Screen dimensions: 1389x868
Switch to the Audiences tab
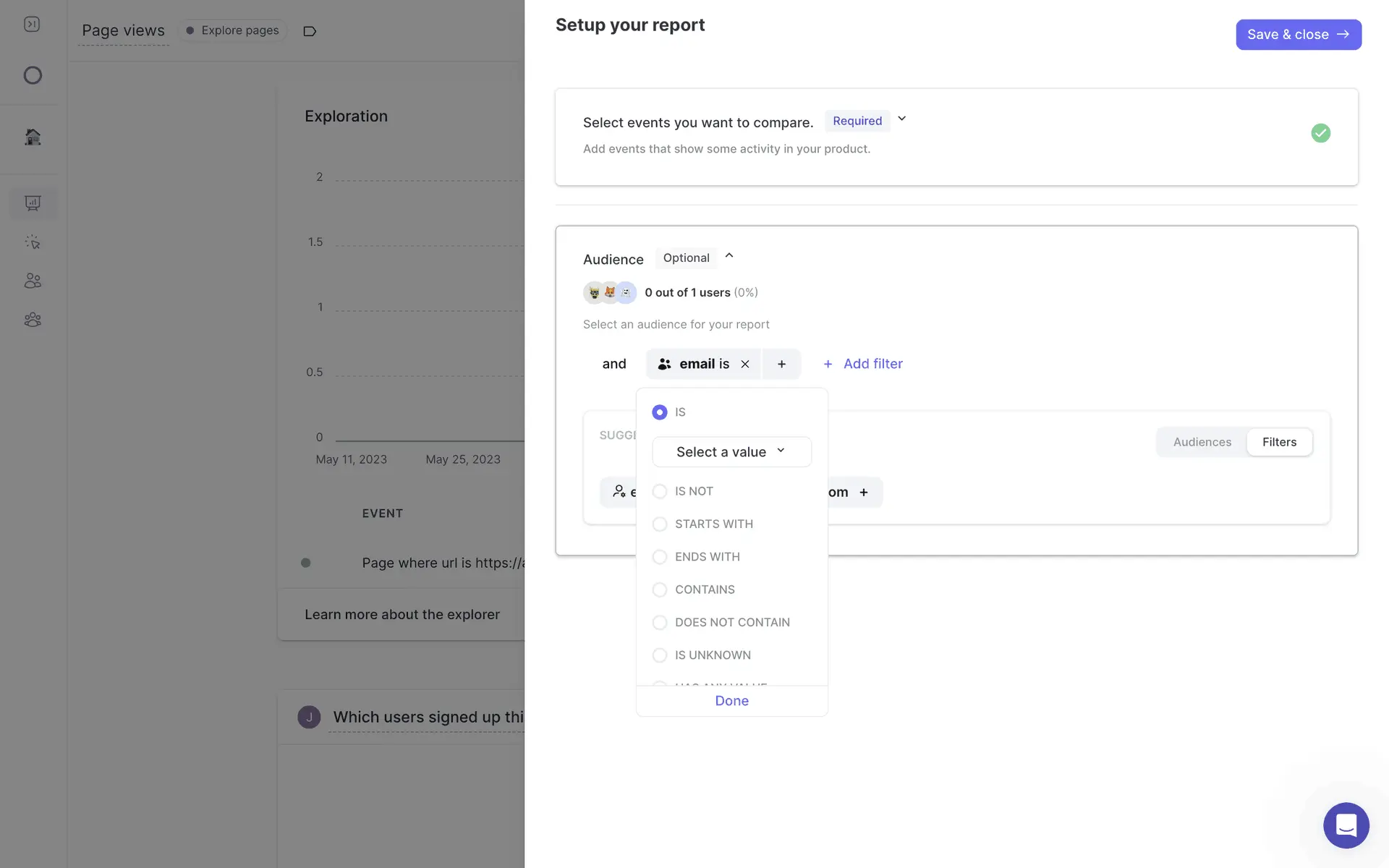point(1202,442)
